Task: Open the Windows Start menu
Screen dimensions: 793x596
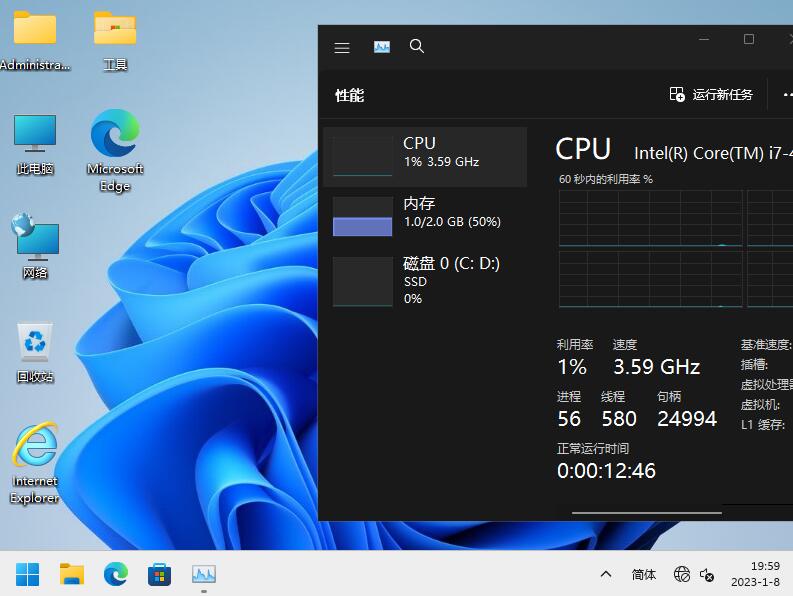Action: pyautogui.click(x=28, y=574)
